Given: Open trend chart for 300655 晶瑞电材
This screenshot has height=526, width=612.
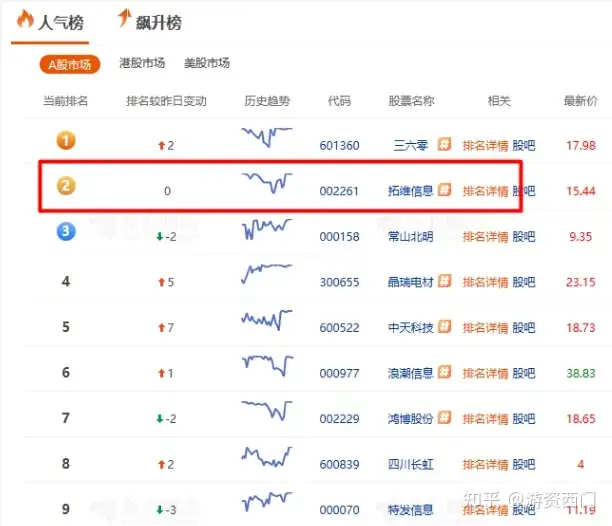Looking at the screenshot, I should [267, 274].
